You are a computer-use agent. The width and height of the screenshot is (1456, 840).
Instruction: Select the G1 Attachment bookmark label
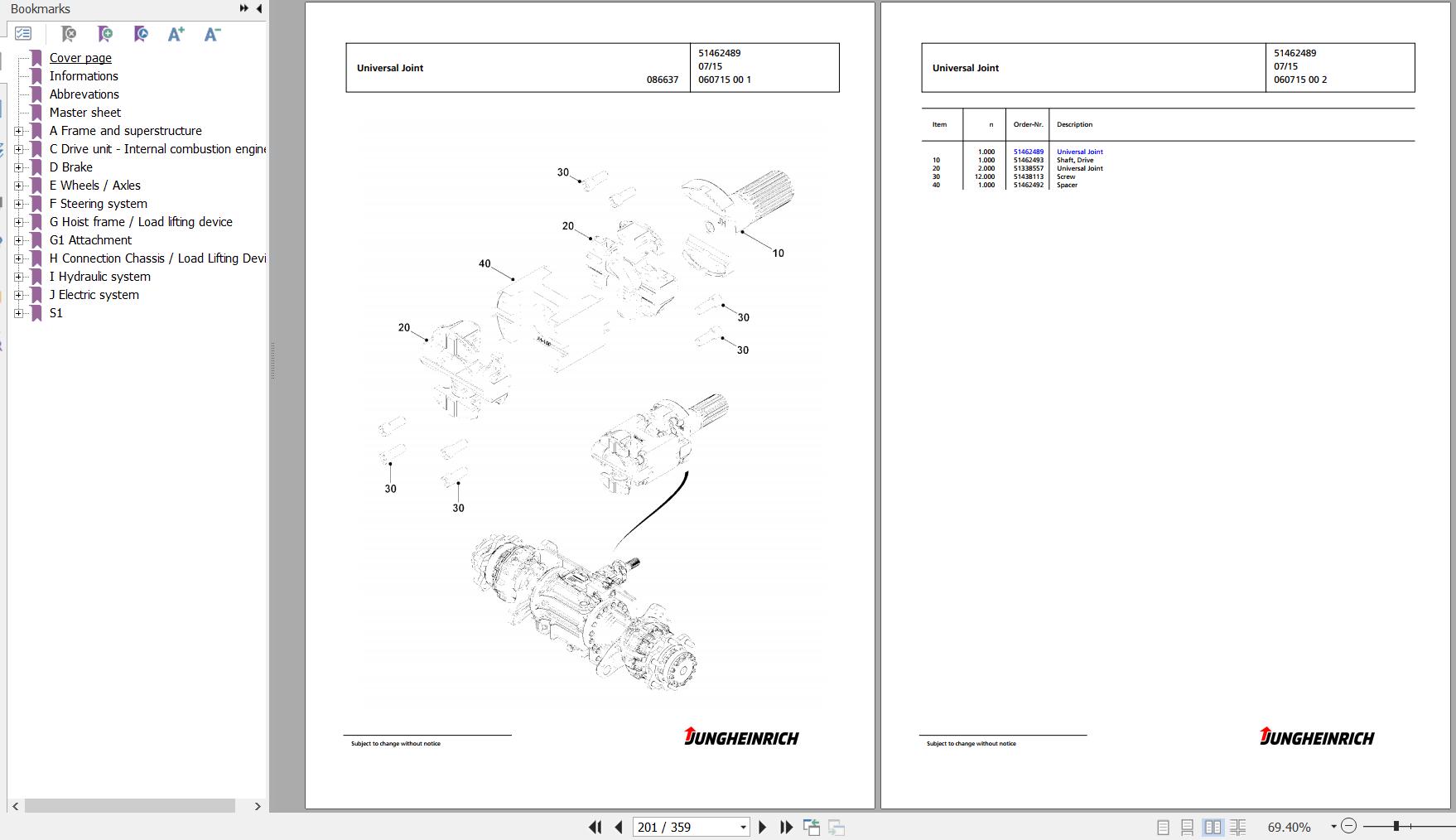[x=90, y=240]
